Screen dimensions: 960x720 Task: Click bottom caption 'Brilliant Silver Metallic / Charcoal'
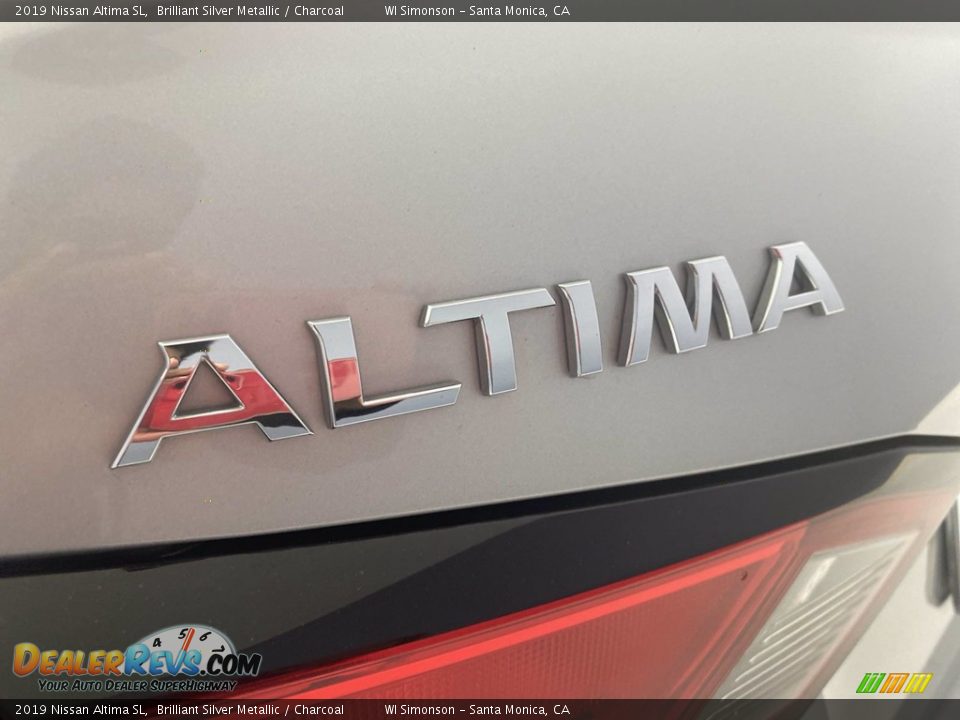[250, 710]
